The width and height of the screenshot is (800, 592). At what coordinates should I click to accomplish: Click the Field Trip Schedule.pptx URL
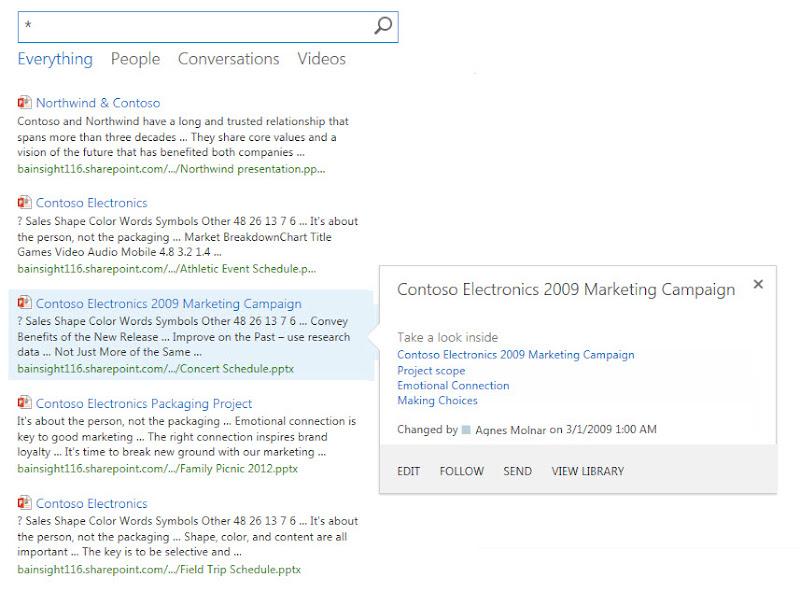coord(159,570)
